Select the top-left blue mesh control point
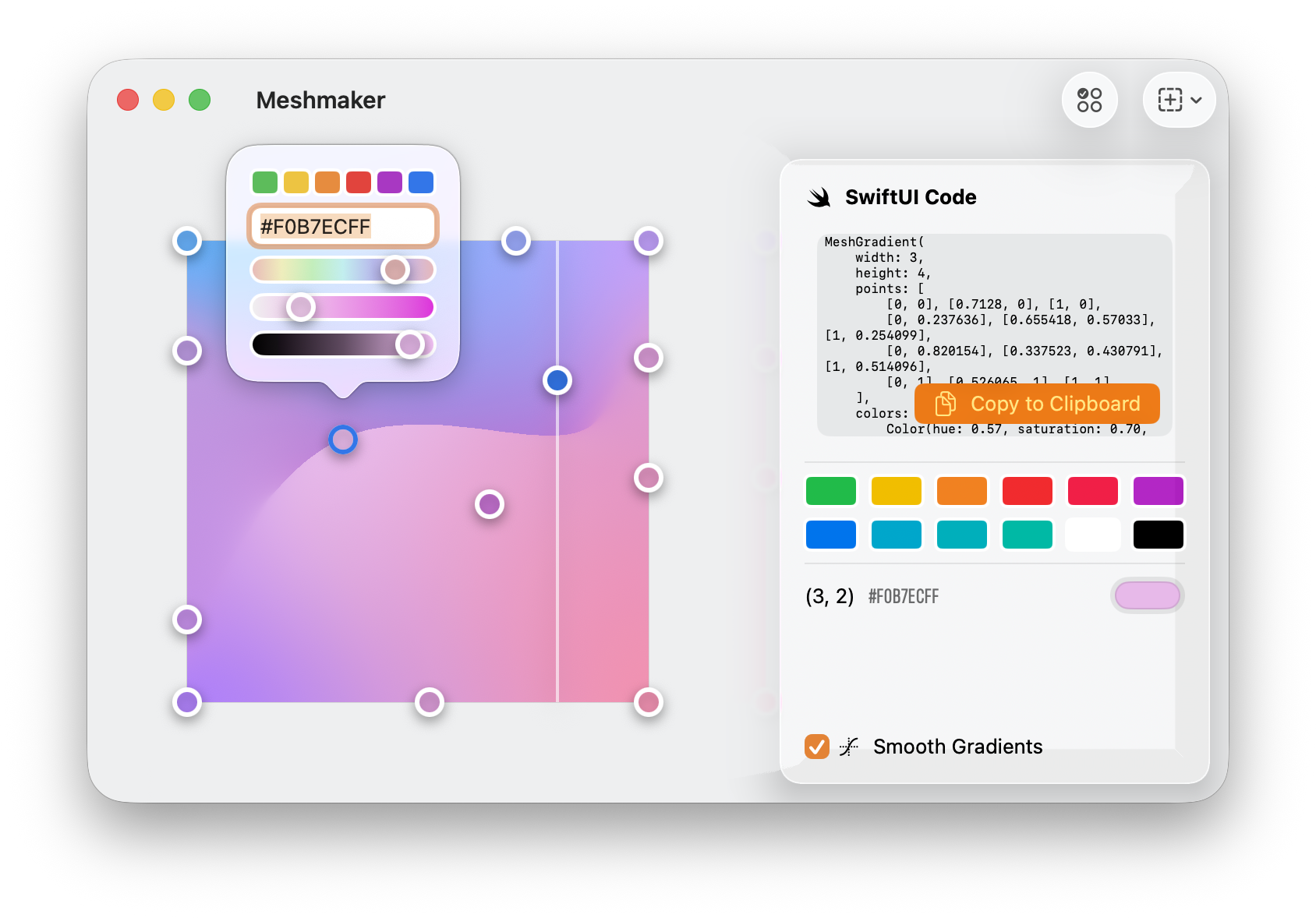Image resolution: width=1316 pixels, height=918 pixels. (187, 242)
